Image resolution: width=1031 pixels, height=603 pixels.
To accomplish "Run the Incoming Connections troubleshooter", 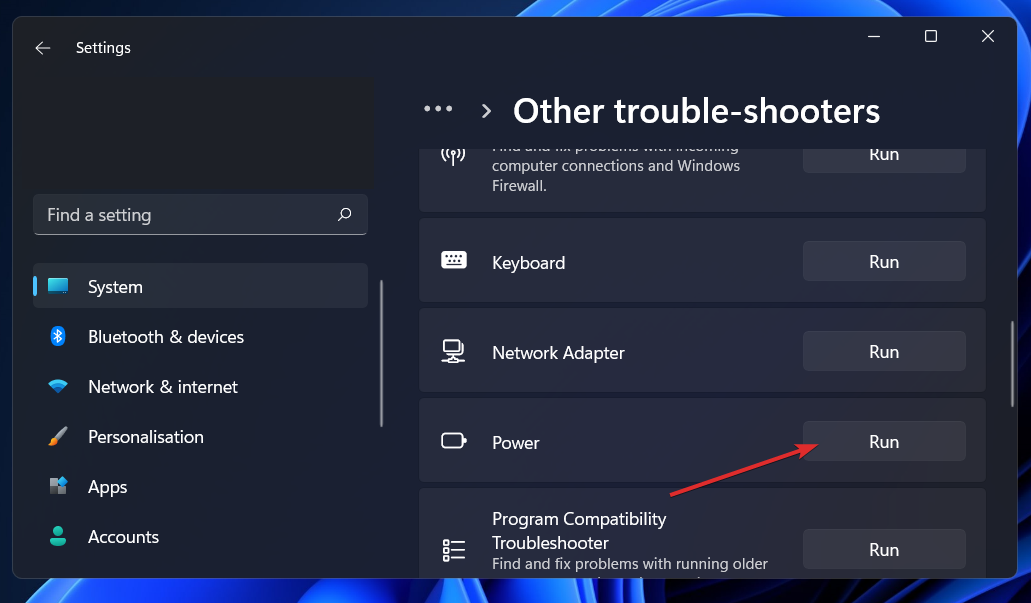I will pyautogui.click(x=884, y=160).
